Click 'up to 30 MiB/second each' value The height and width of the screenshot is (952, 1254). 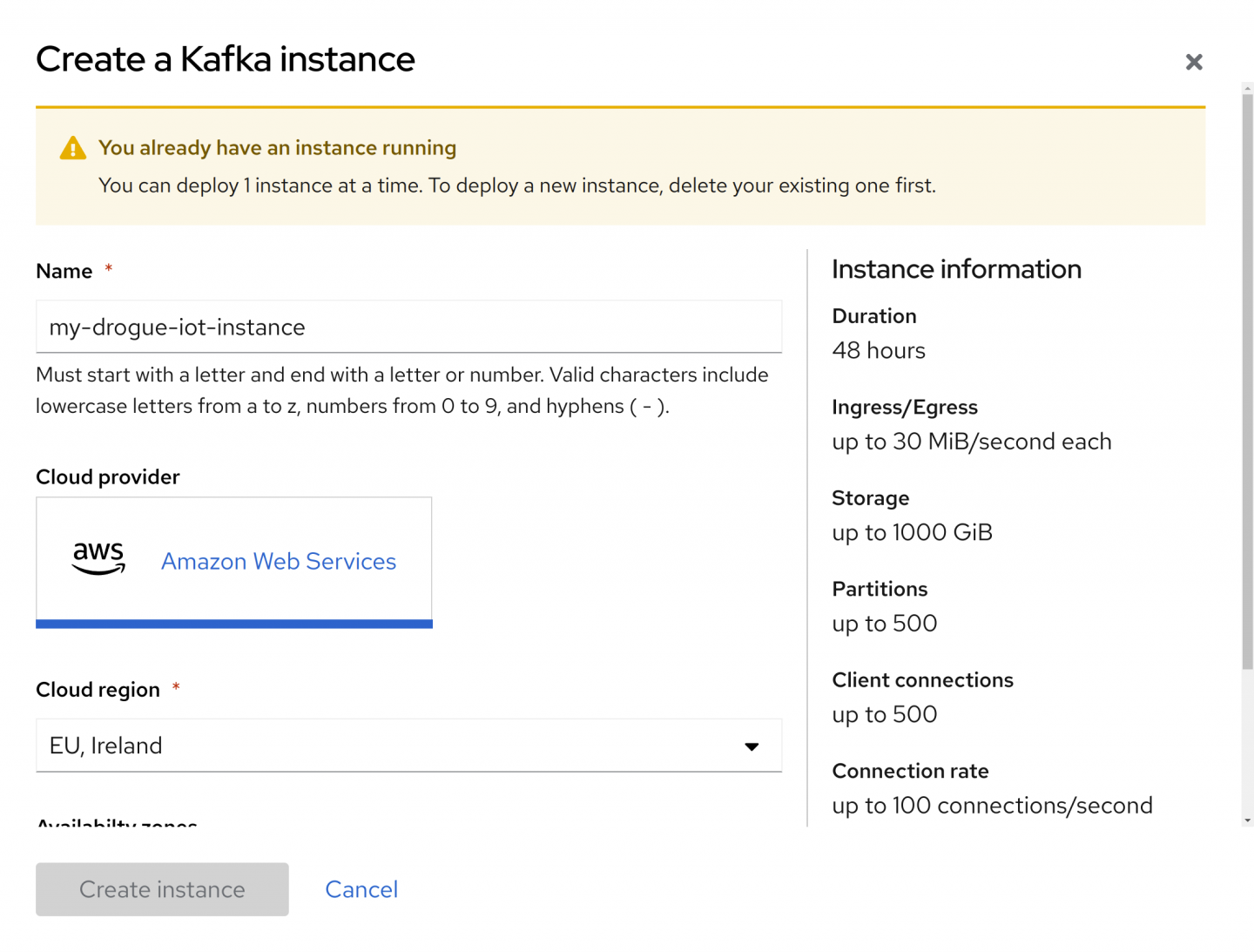point(972,442)
